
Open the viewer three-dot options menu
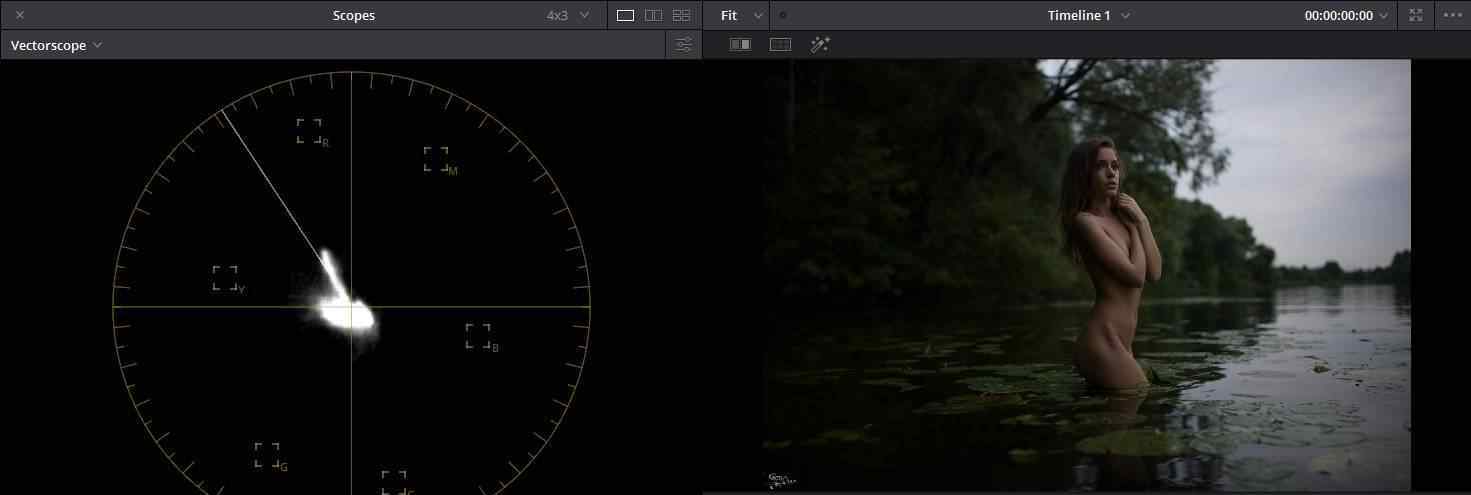pyautogui.click(x=1452, y=15)
